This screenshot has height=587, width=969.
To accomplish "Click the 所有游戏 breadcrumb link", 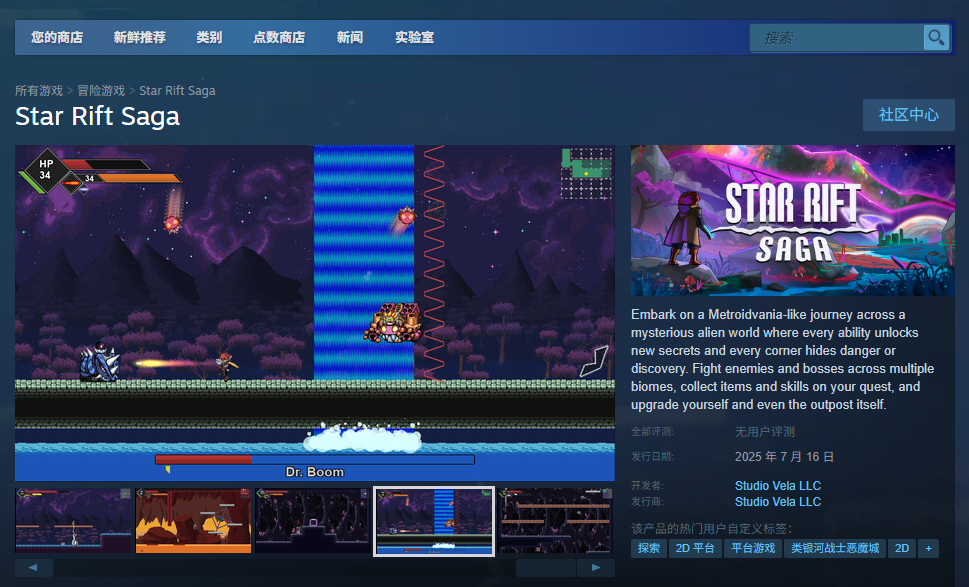I will click(x=39, y=90).
